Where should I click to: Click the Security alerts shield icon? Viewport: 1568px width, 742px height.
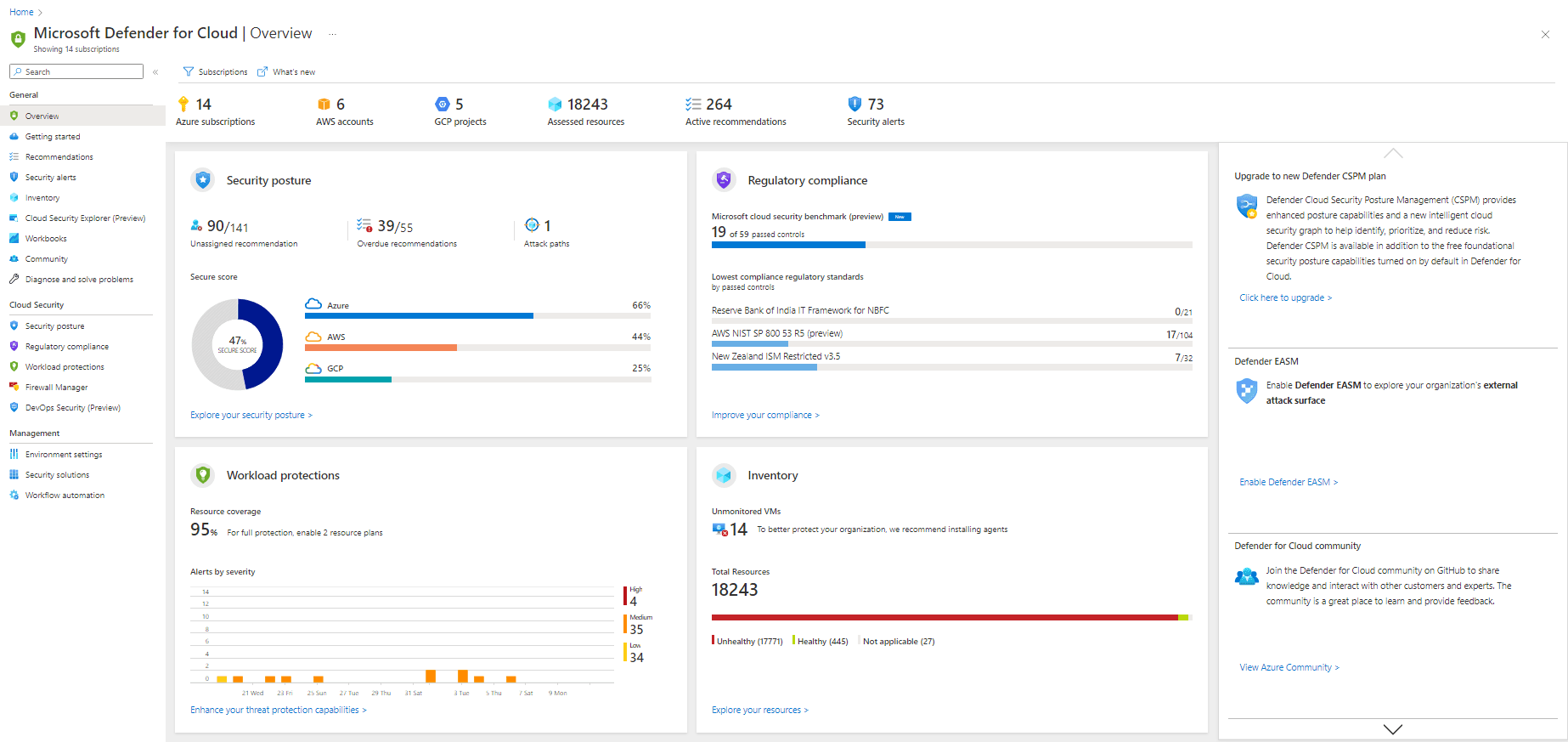[855, 104]
